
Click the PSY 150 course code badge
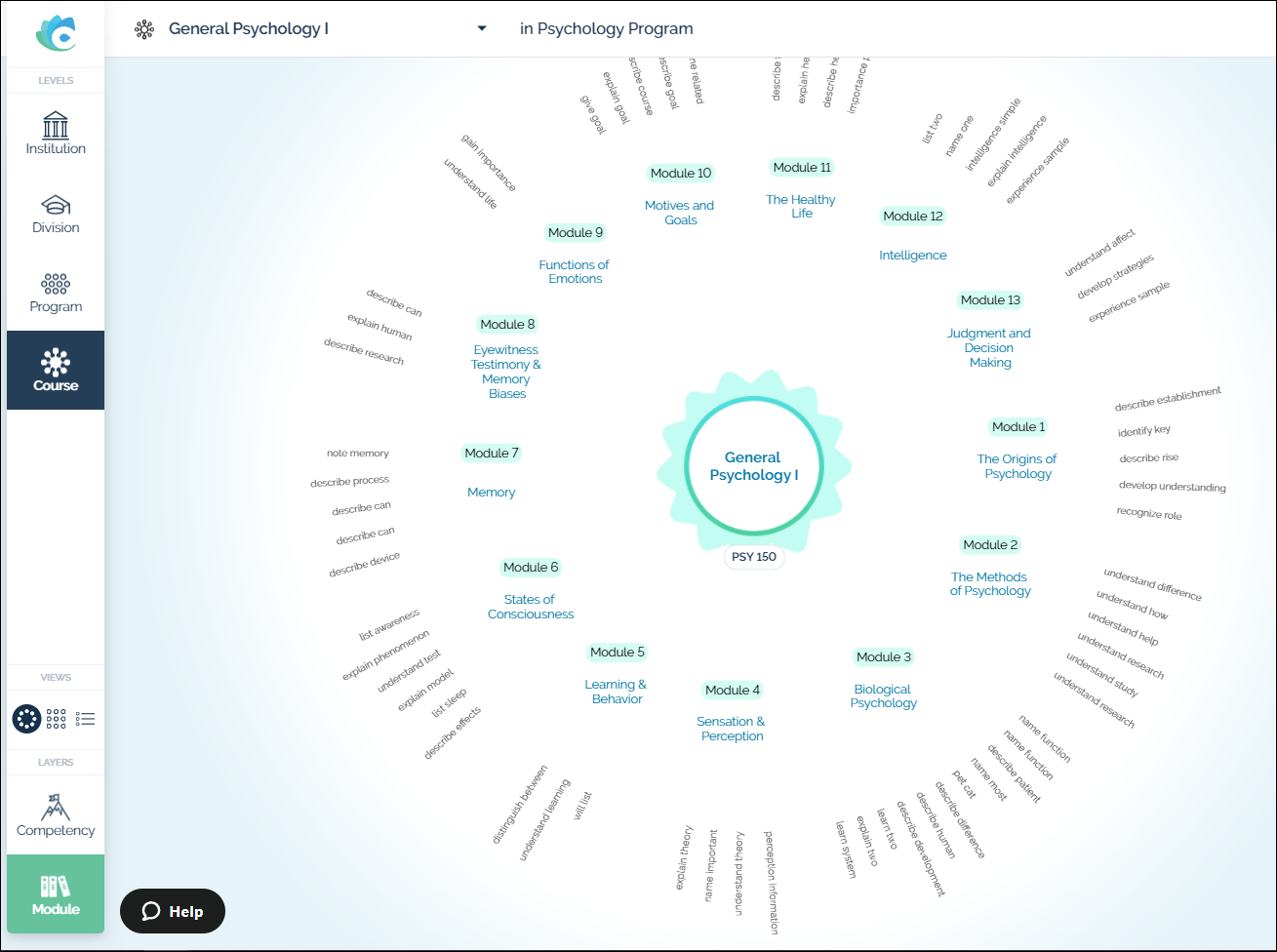(x=753, y=557)
